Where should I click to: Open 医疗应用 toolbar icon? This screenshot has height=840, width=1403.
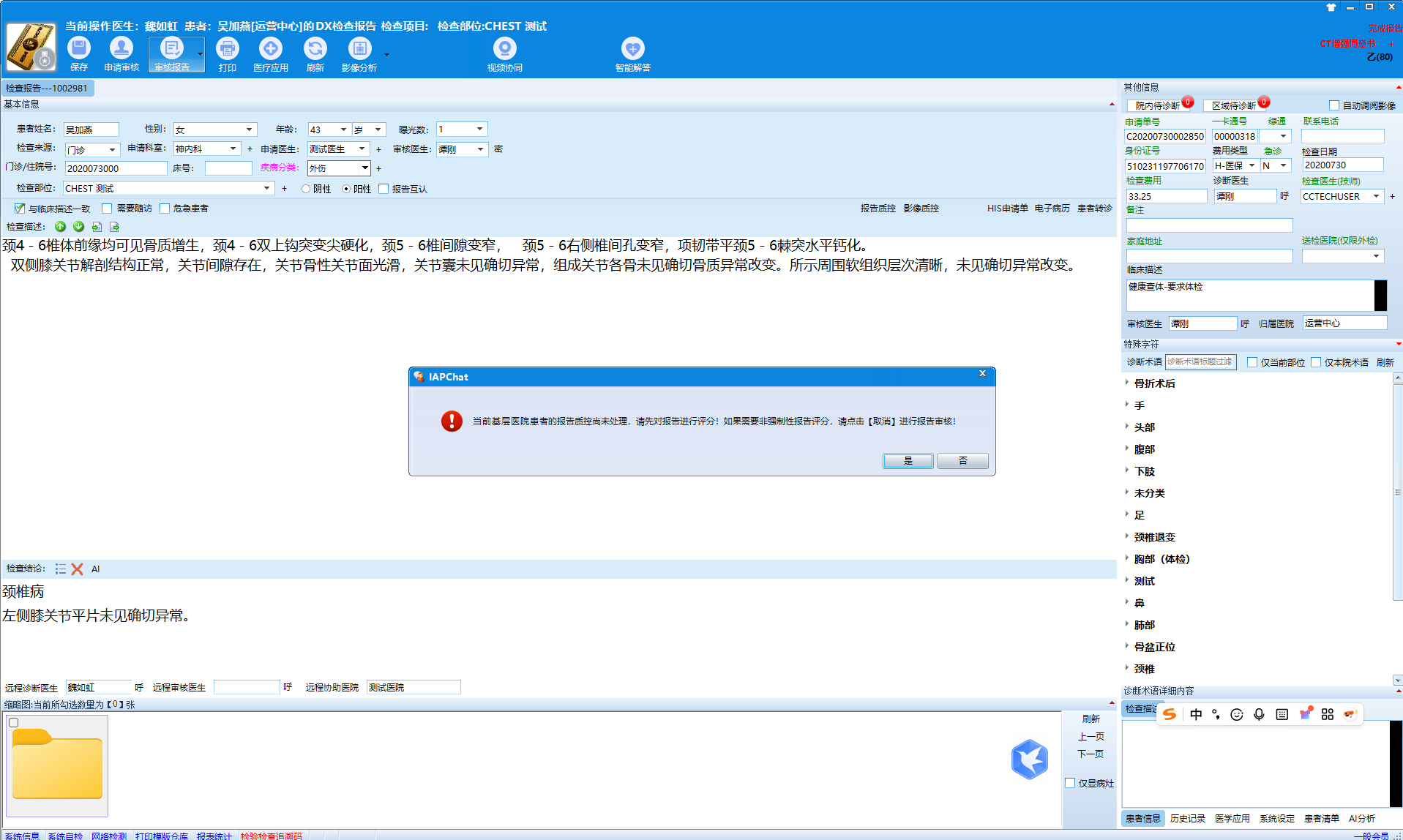[x=271, y=49]
